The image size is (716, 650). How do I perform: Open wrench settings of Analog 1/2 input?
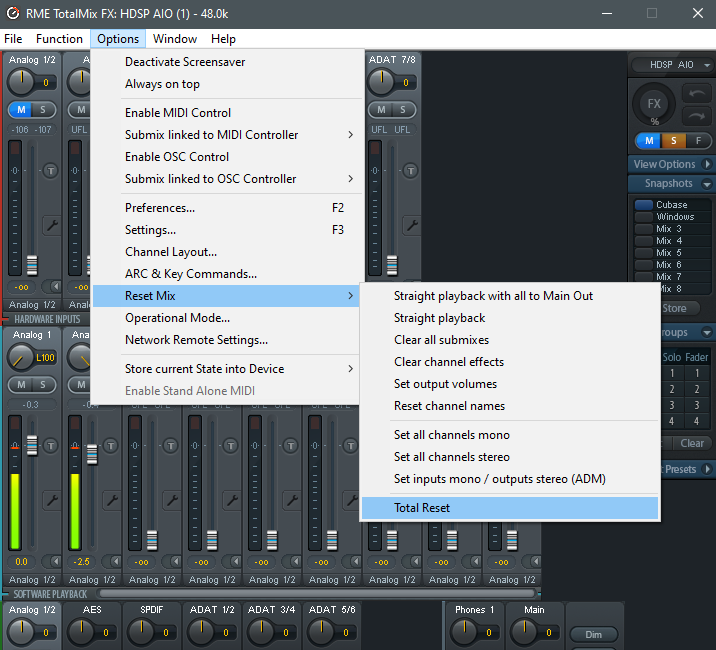(52, 225)
